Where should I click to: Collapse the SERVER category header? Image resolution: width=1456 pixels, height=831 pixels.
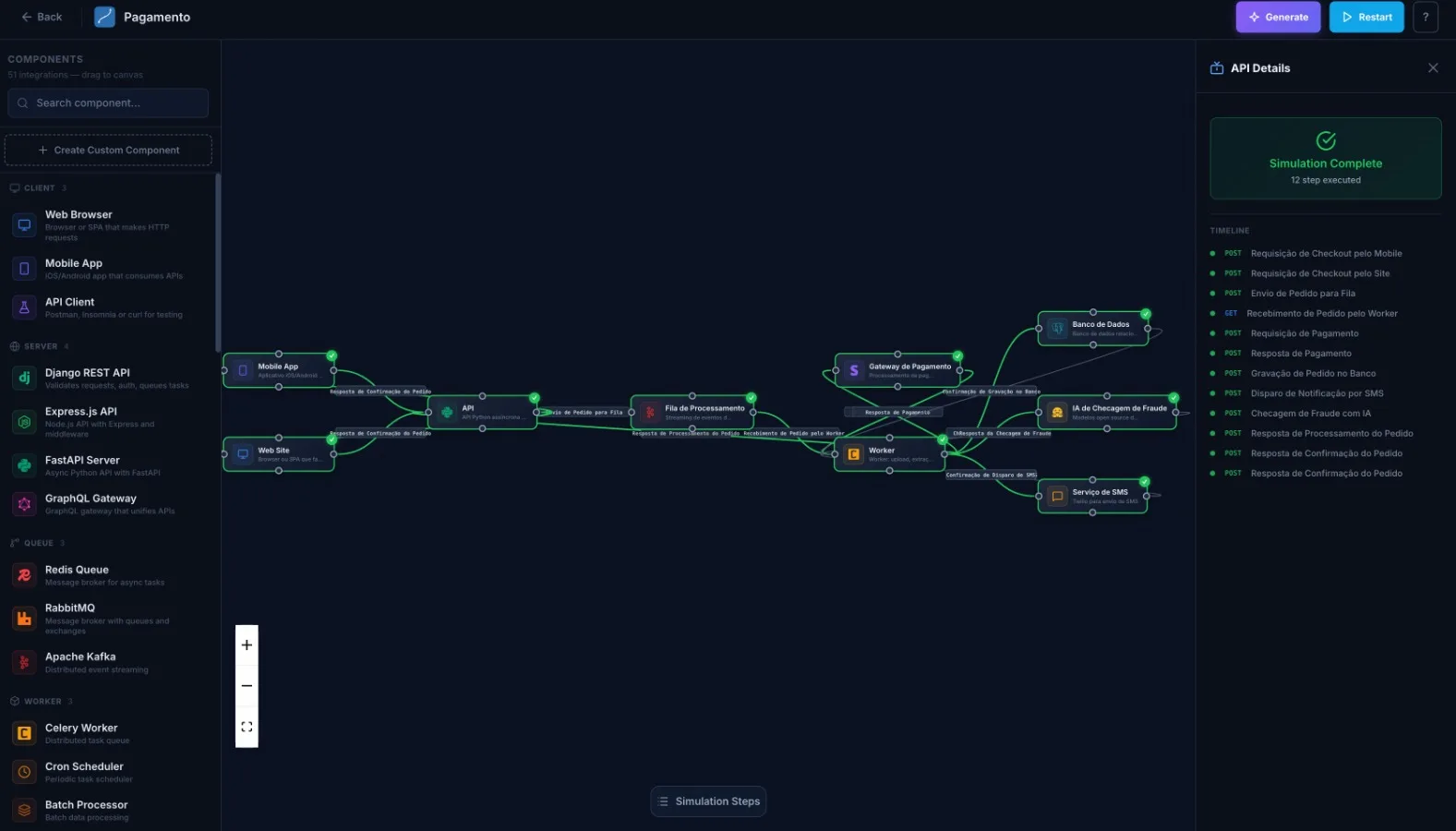click(40, 346)
